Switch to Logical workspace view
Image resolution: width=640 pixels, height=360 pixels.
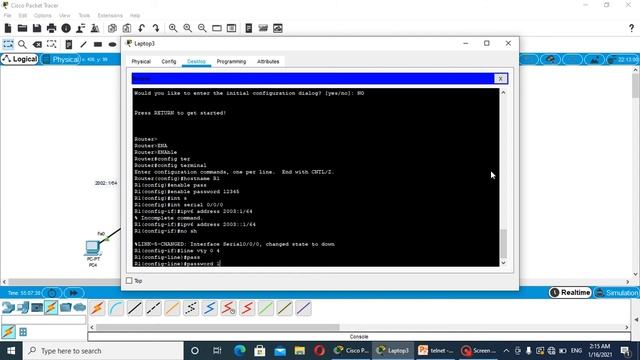(x=20, y=59)
